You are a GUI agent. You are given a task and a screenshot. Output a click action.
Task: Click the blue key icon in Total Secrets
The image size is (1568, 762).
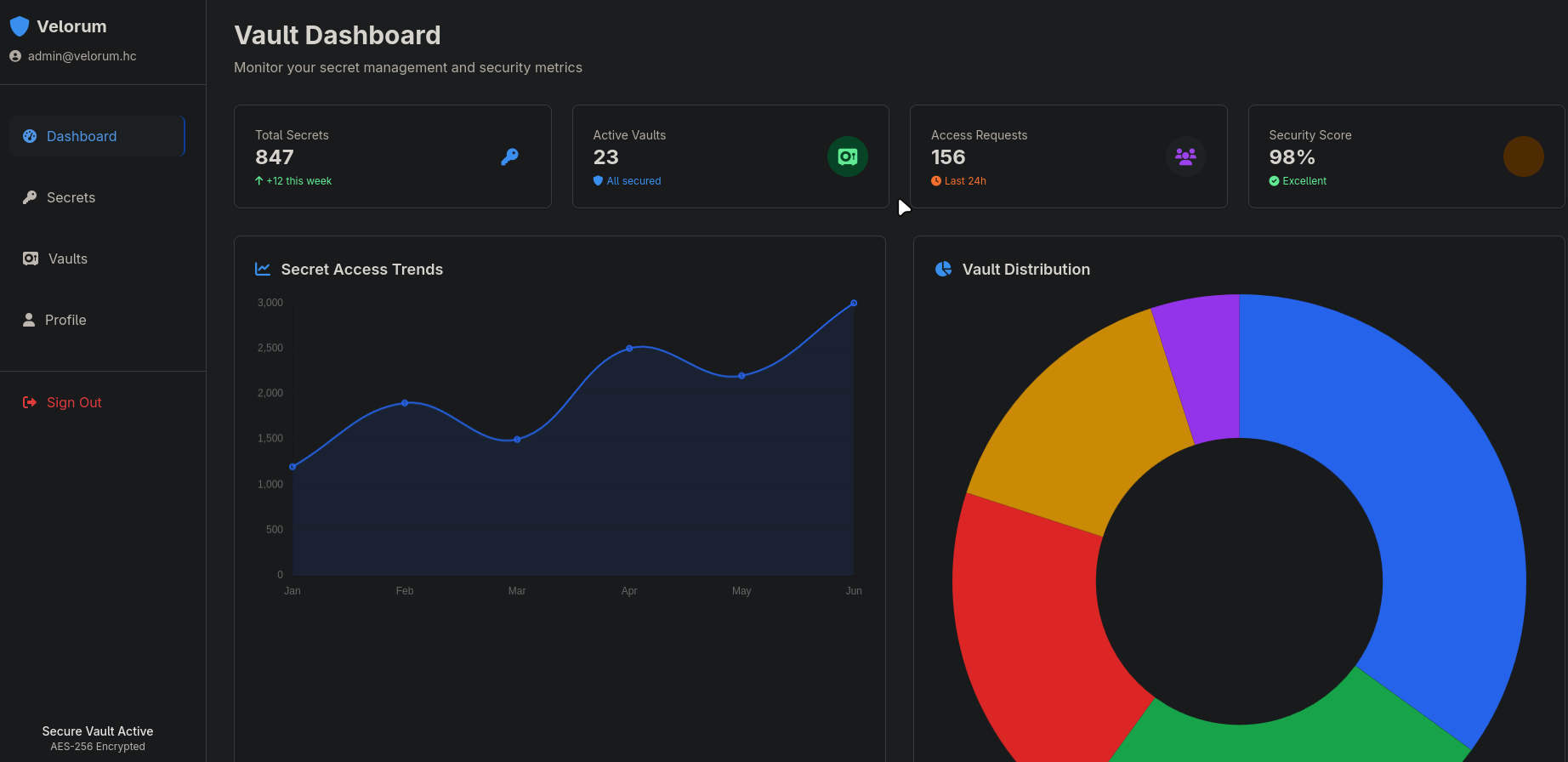click(509, 156)
